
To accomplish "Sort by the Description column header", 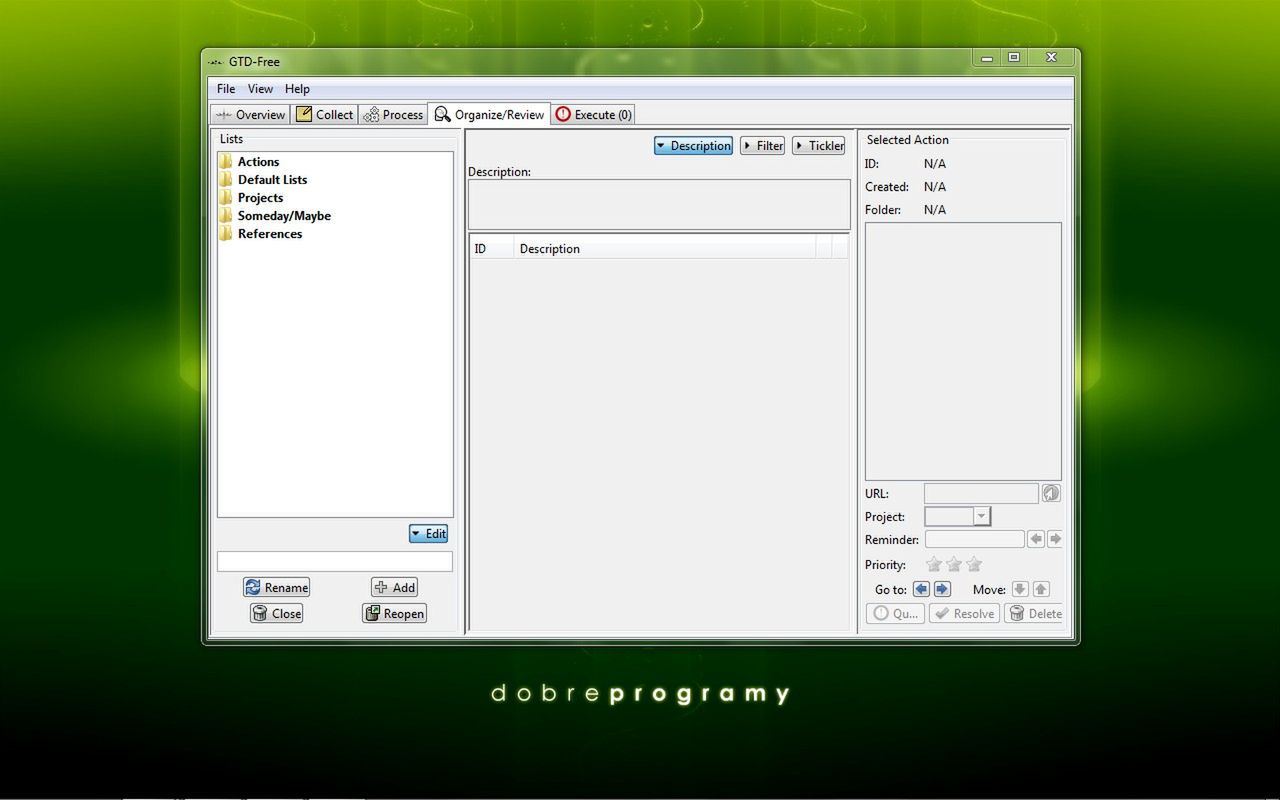I will (x=664, y=249).
